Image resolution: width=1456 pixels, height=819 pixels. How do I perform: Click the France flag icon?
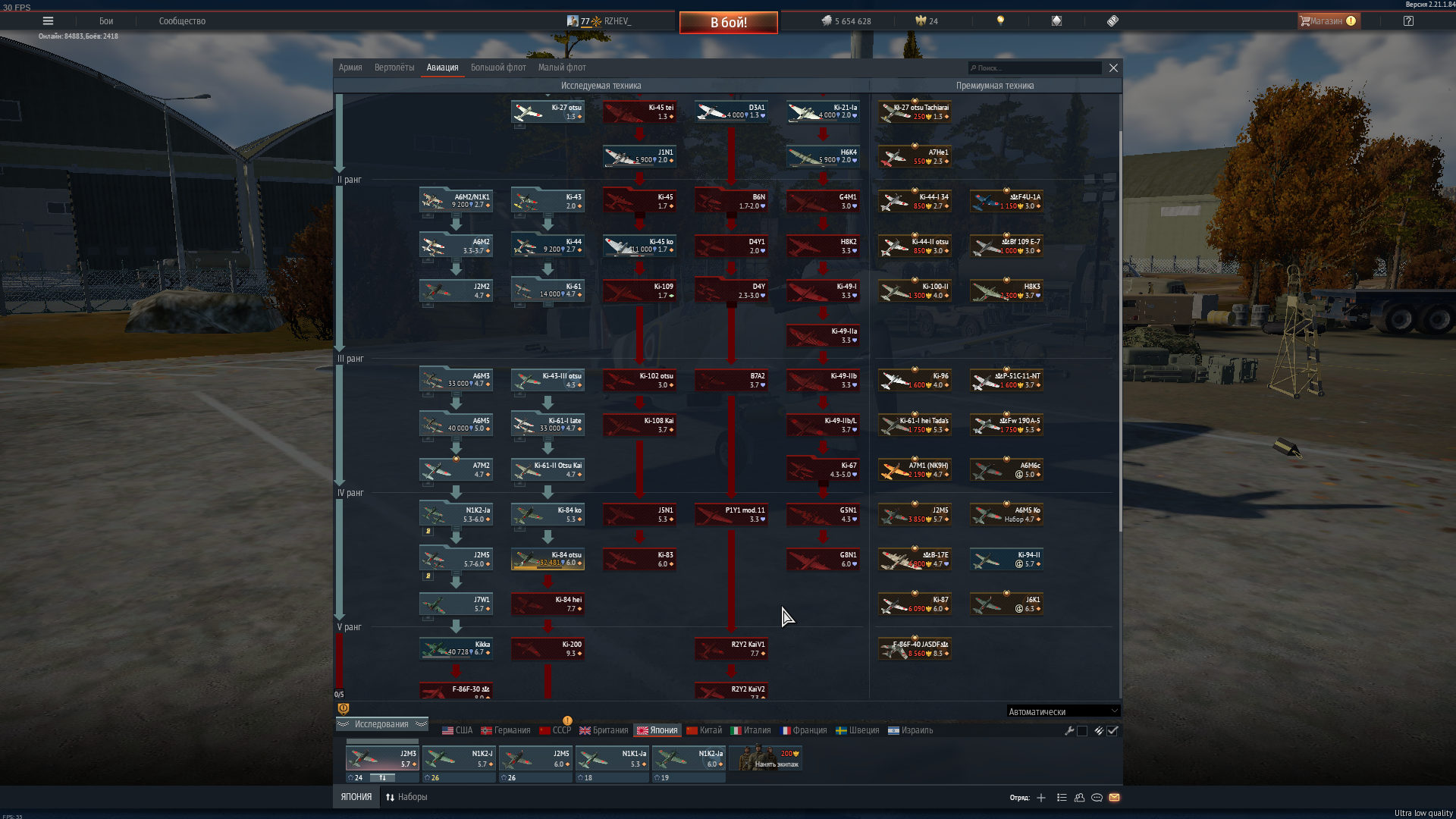pyautogui.click(x=786, y=731)
